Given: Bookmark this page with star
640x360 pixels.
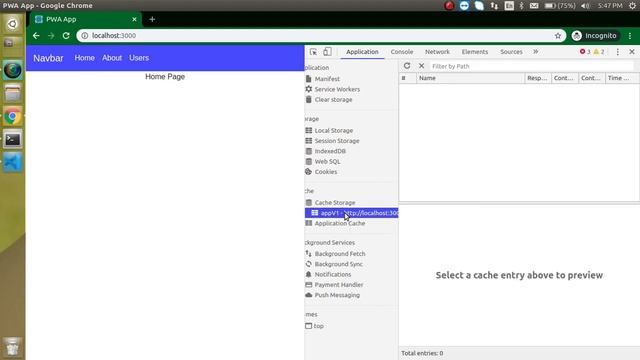Looking at the screenshot, I should 558,36.
